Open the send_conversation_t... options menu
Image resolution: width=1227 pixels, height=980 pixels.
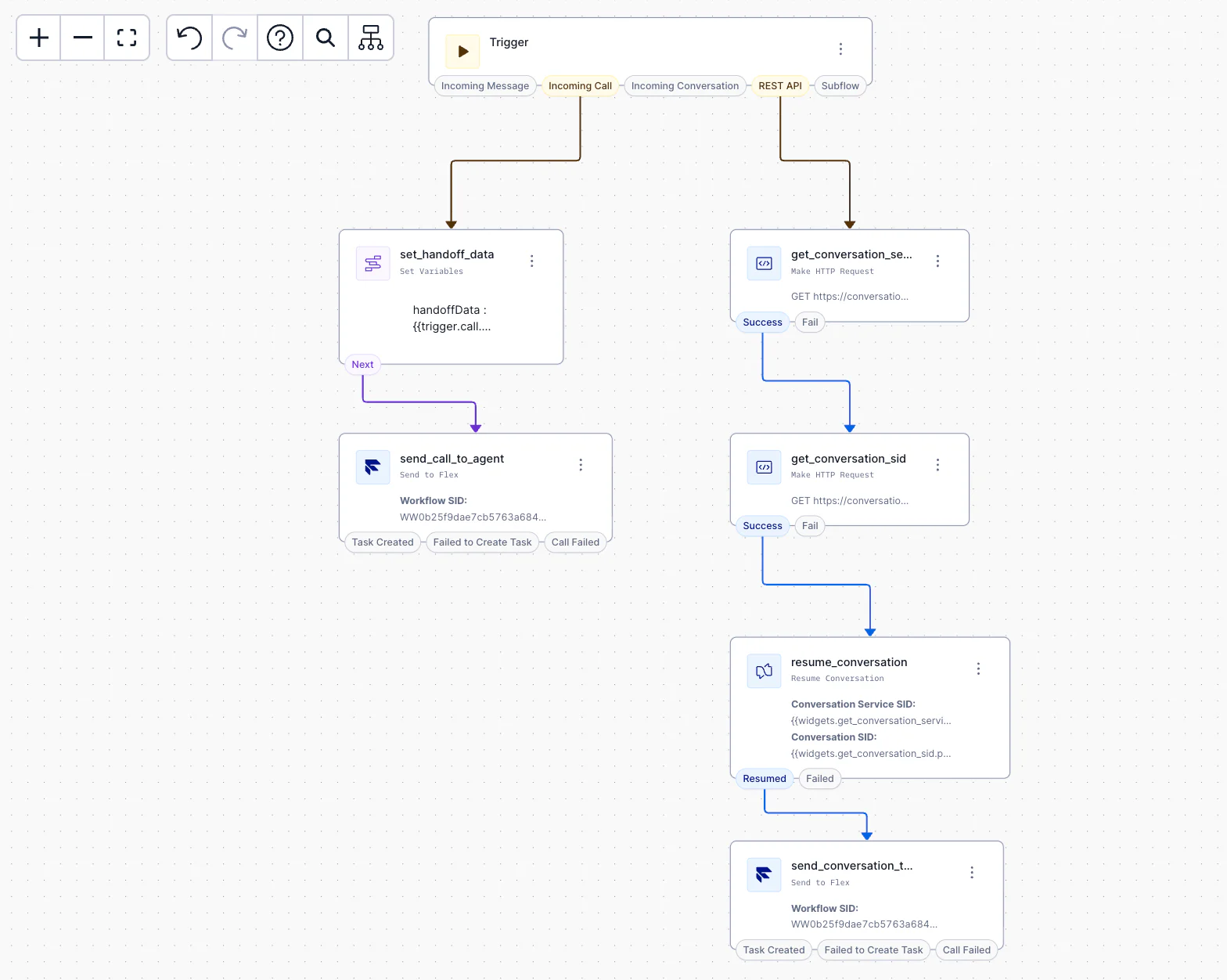(972, 872)
